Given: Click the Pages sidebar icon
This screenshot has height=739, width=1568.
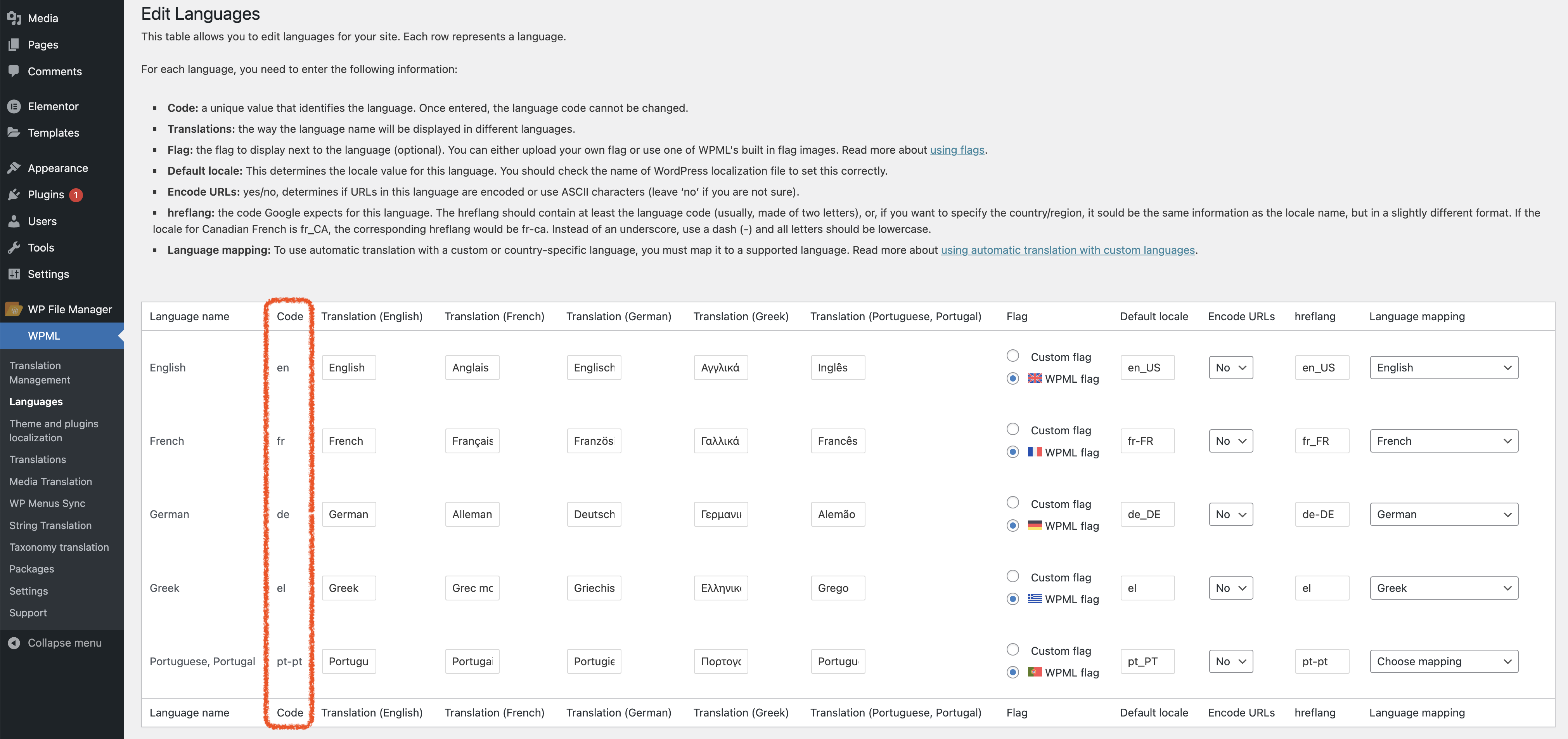Looking at the screenshot, I should pos(14,45).
